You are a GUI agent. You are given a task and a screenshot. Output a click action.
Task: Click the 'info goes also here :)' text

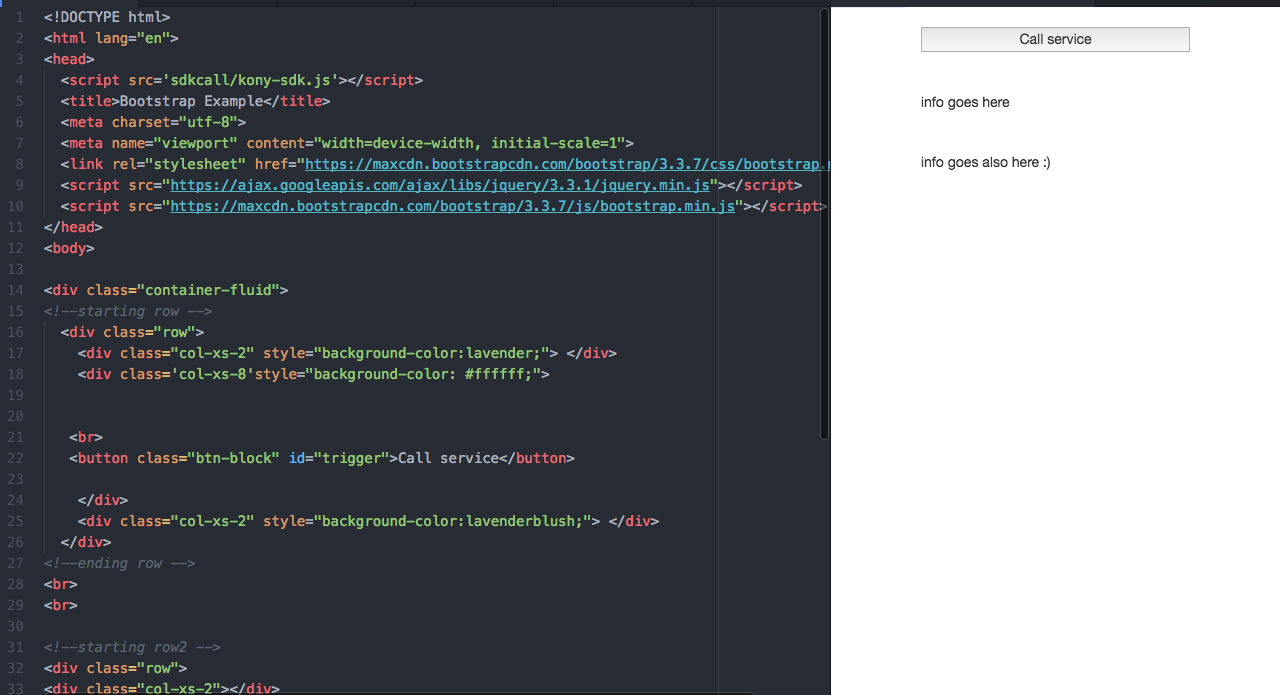click(x=985, y=162)
